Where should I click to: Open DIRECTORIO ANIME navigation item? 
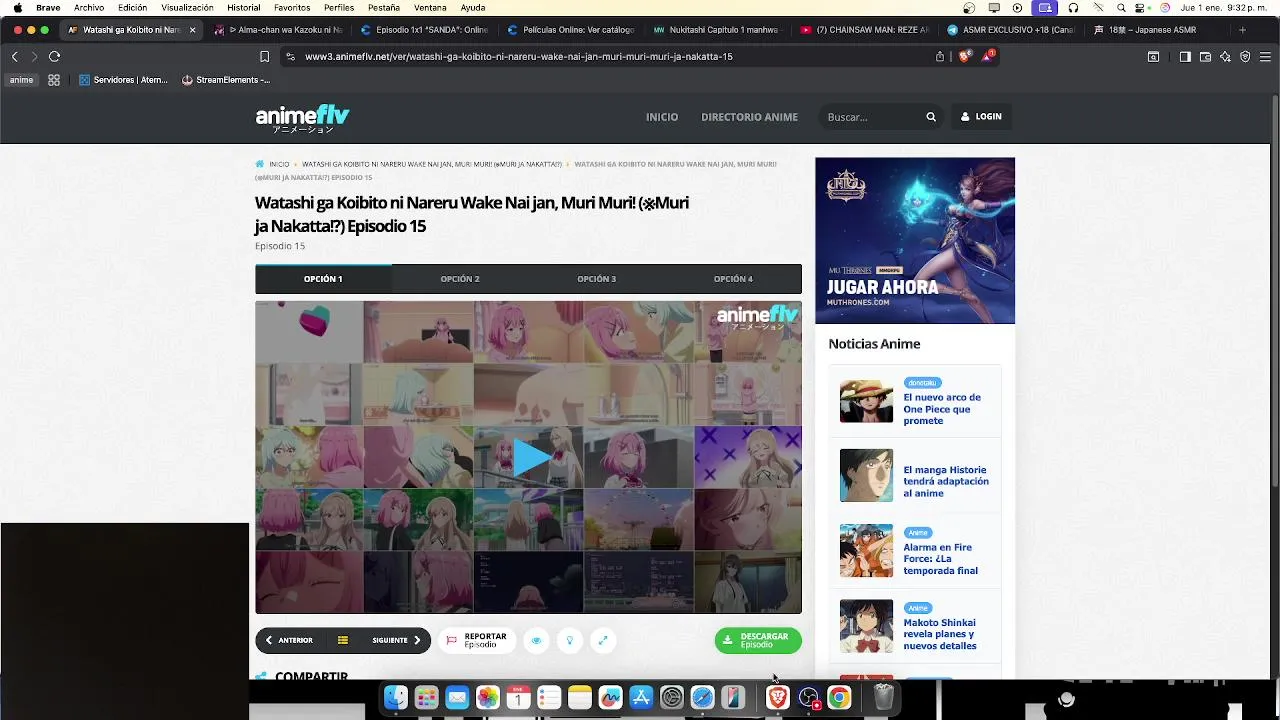749,117
